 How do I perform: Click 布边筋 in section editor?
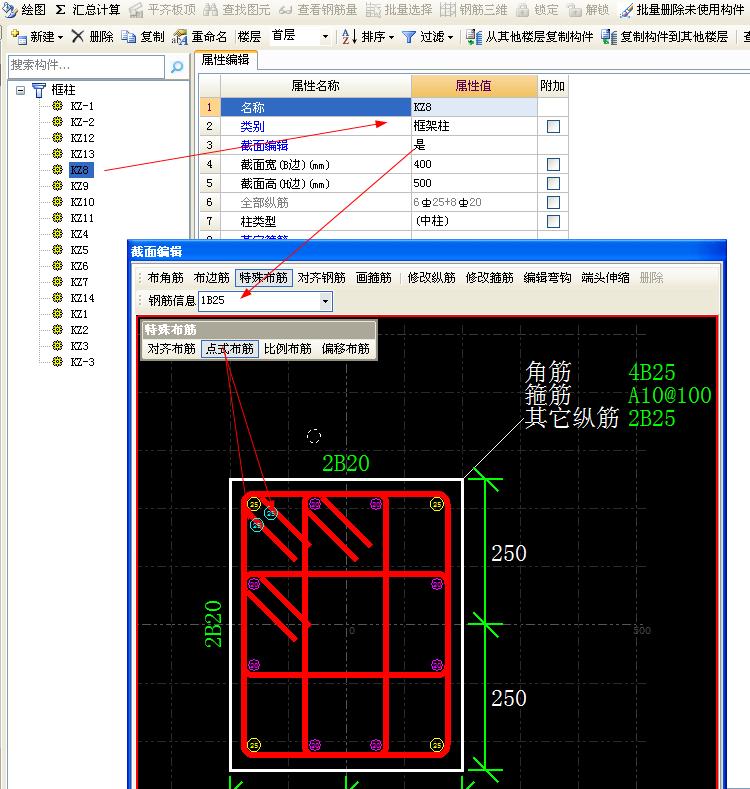pyautogui.click(x=211, y=278)
